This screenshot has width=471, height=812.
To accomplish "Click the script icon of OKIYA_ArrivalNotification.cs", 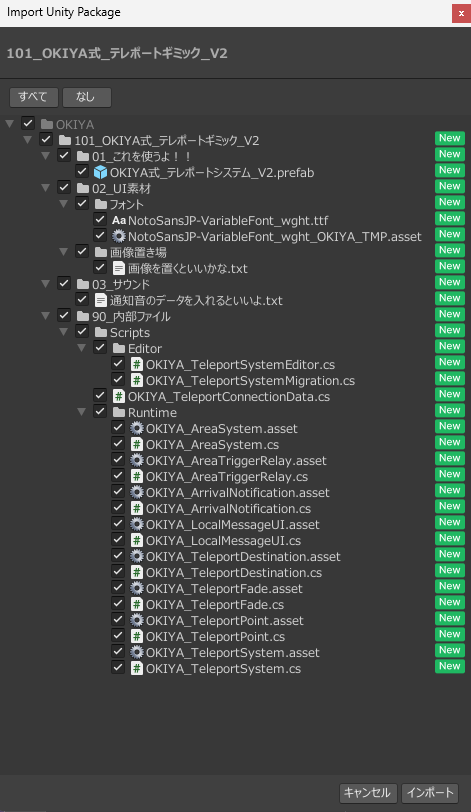I will coord(136,509).
